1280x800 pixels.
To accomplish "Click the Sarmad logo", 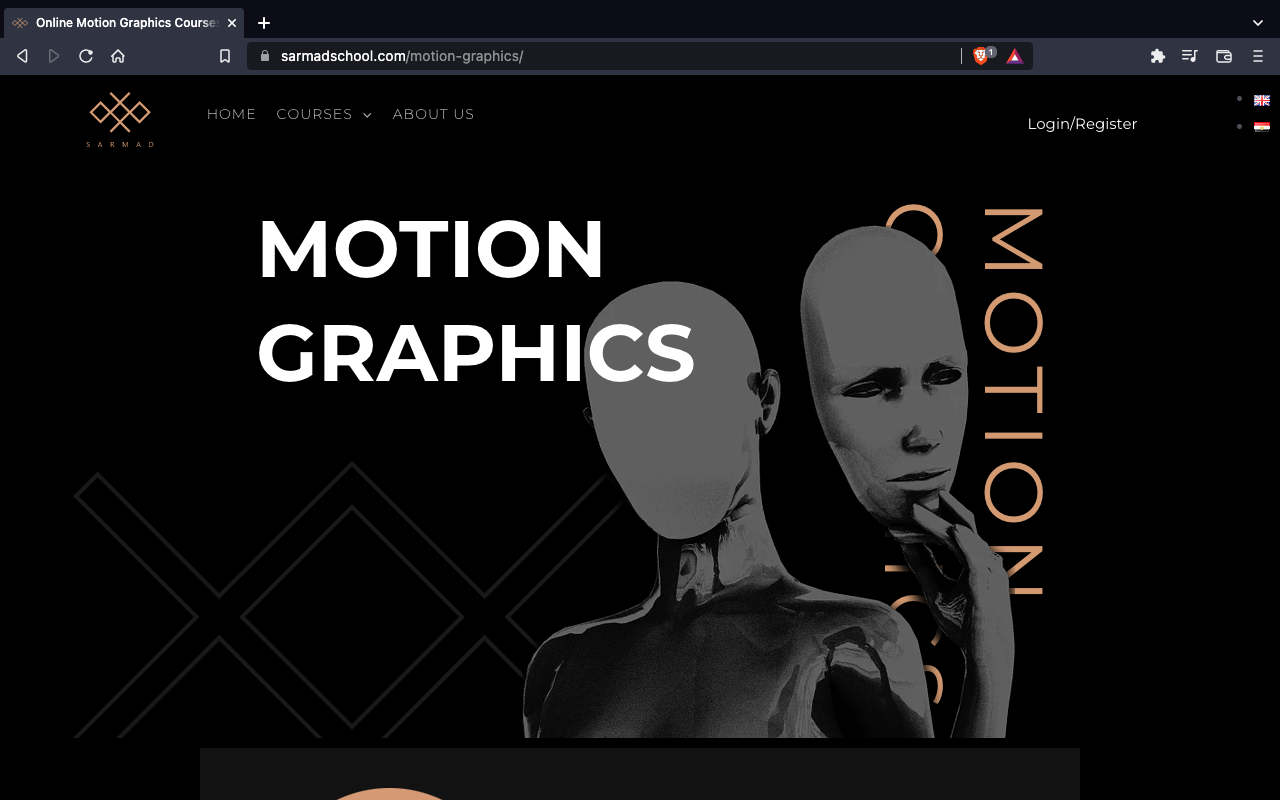I will [120, 119].
